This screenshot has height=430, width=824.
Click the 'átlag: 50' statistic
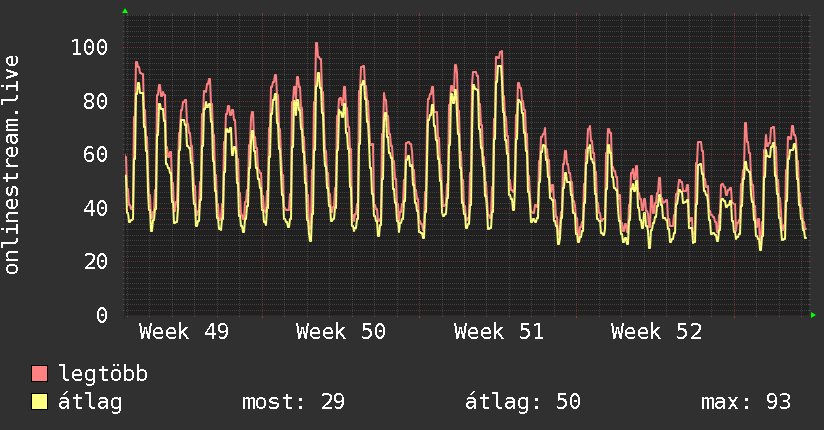[523, 402]
